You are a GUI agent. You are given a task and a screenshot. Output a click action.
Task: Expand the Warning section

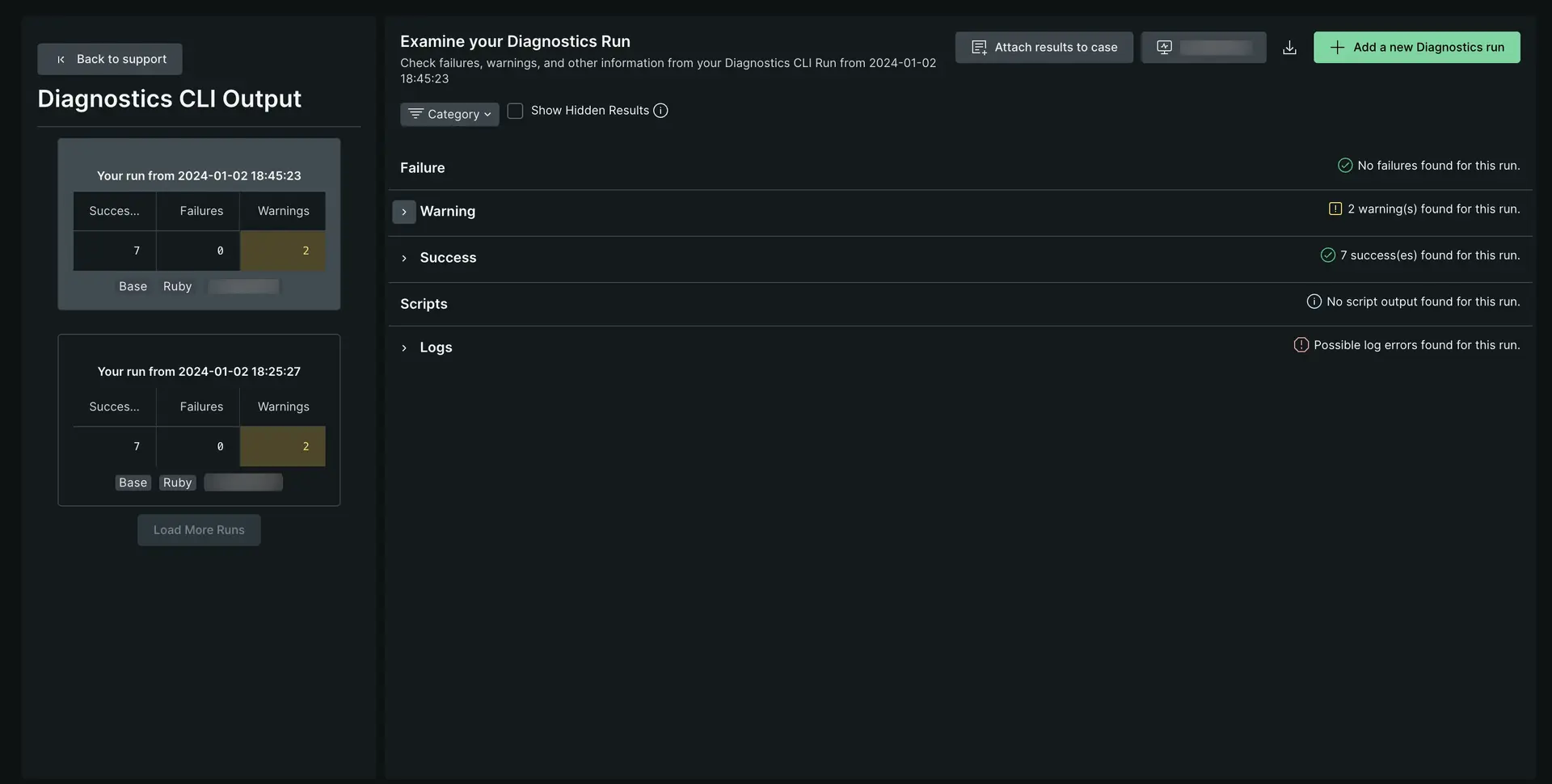pyautogui.click(x=404, y=212)
